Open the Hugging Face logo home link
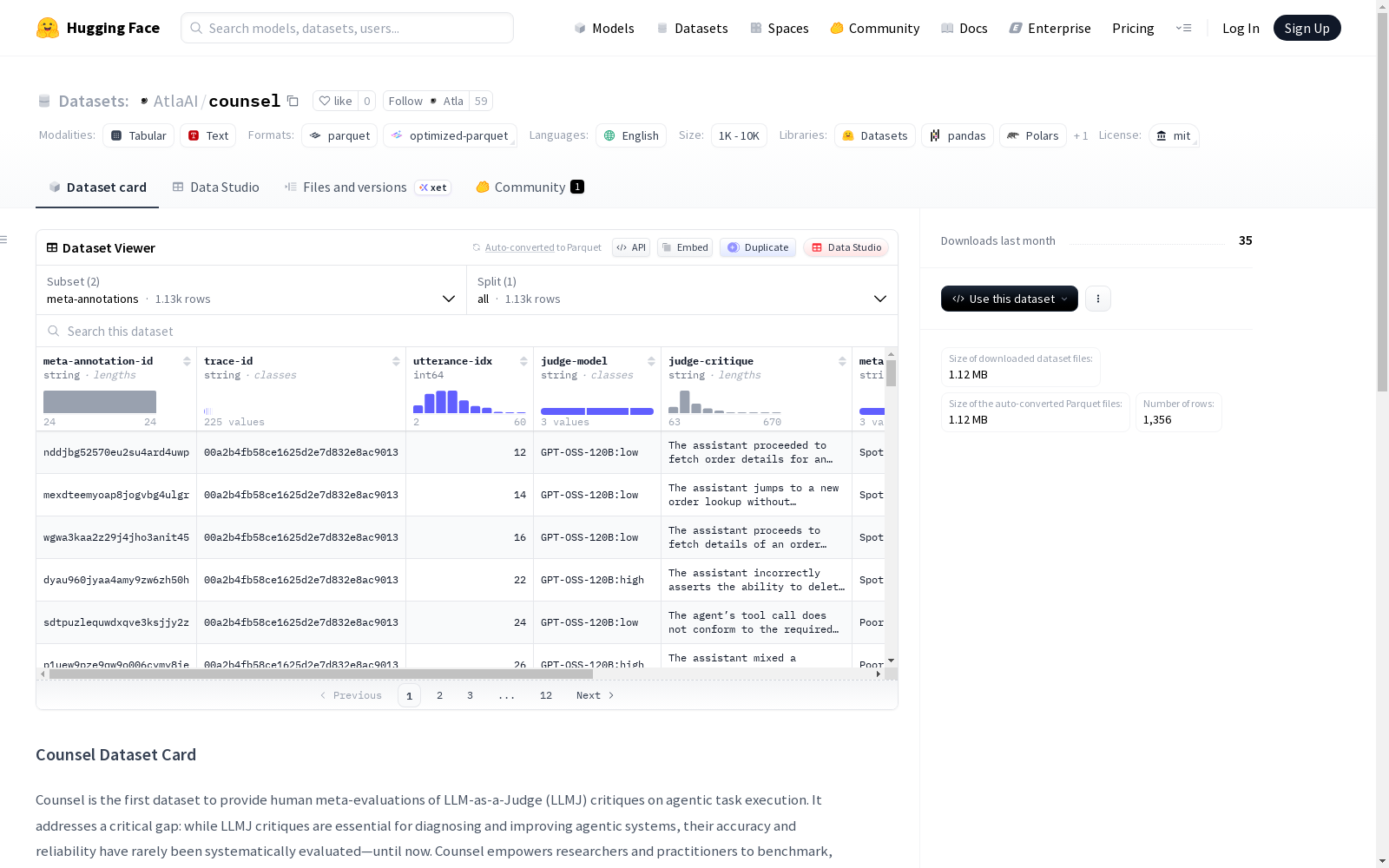Image resolution: width=1389 pixels, height=868 pixels. [x=98, y=28]
